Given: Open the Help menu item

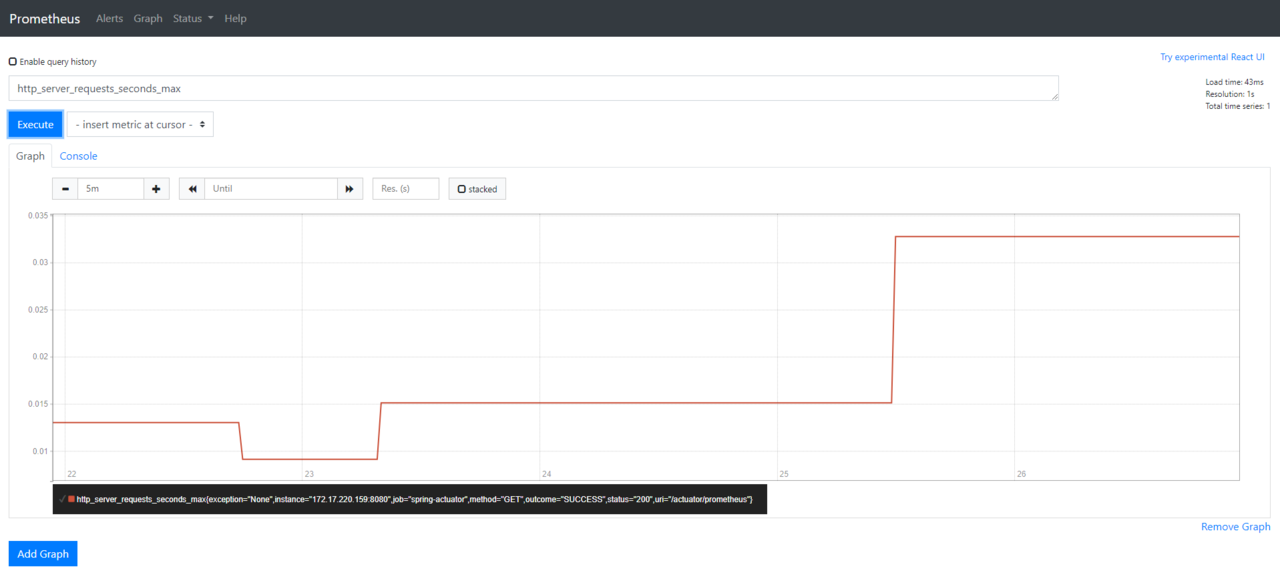Looking at the screenshot, I should 235,18.
